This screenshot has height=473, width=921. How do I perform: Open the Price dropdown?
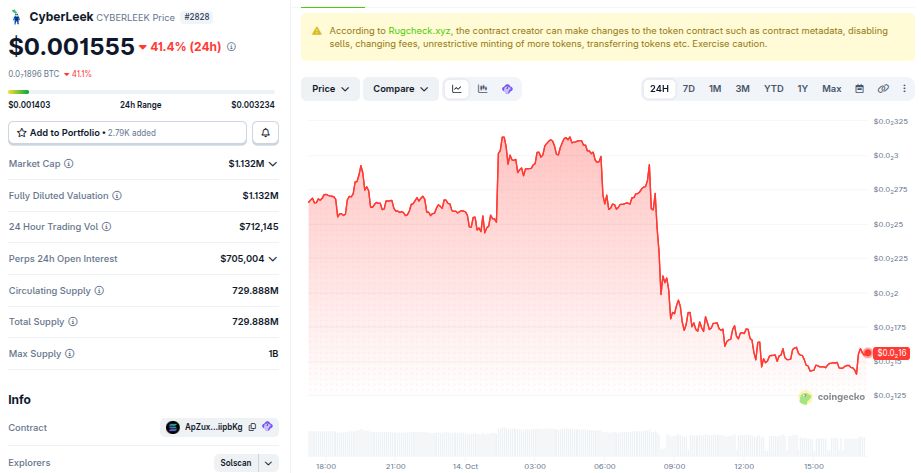pyautogui.click(x=330, y=89)
